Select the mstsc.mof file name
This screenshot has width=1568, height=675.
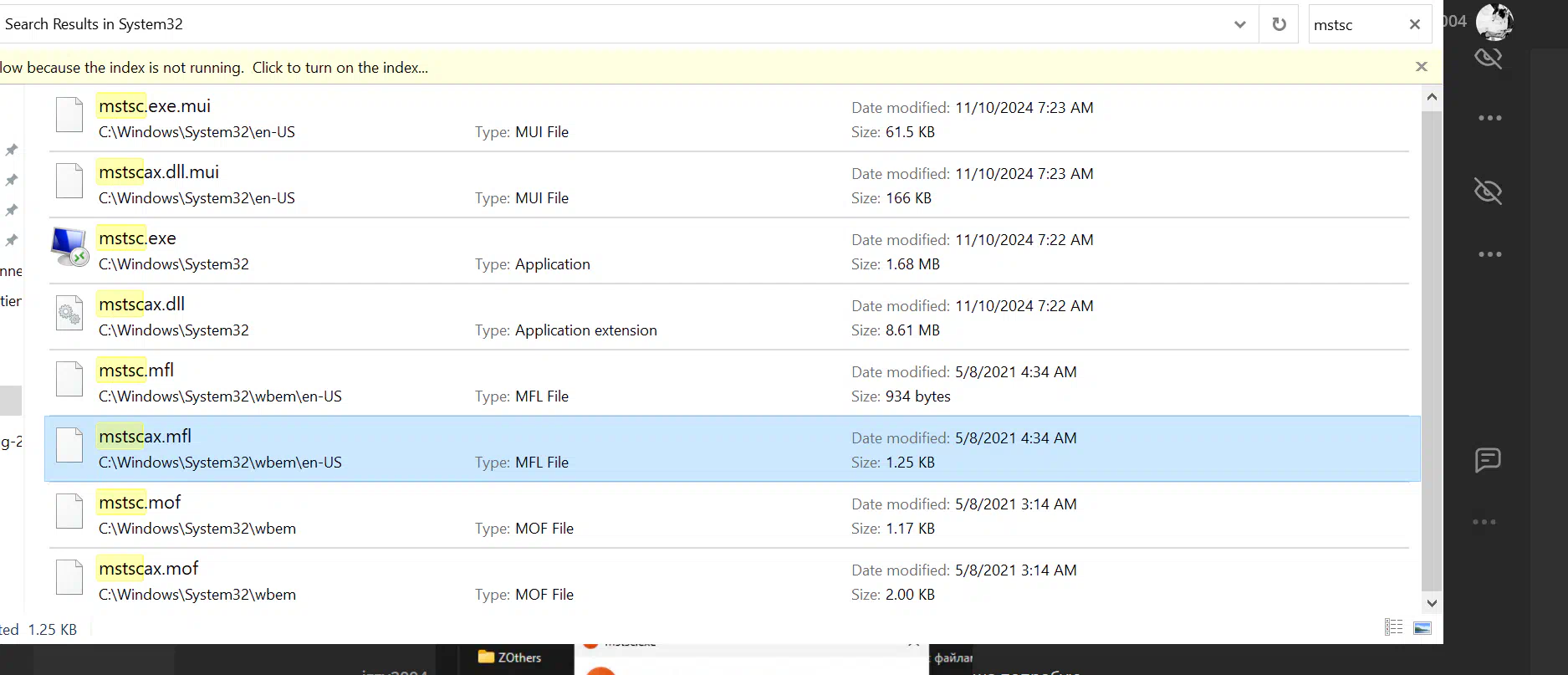pos(140,503)
